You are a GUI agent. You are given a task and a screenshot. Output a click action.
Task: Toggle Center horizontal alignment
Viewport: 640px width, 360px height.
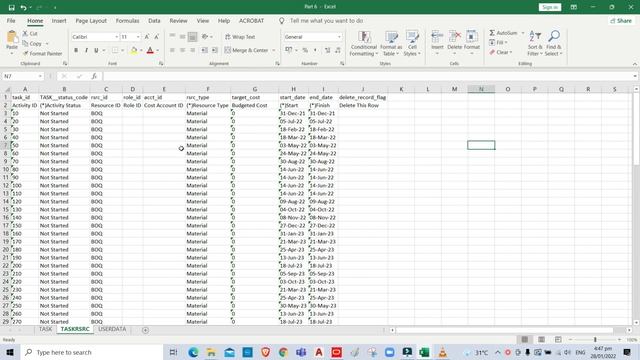coord(182,50)
